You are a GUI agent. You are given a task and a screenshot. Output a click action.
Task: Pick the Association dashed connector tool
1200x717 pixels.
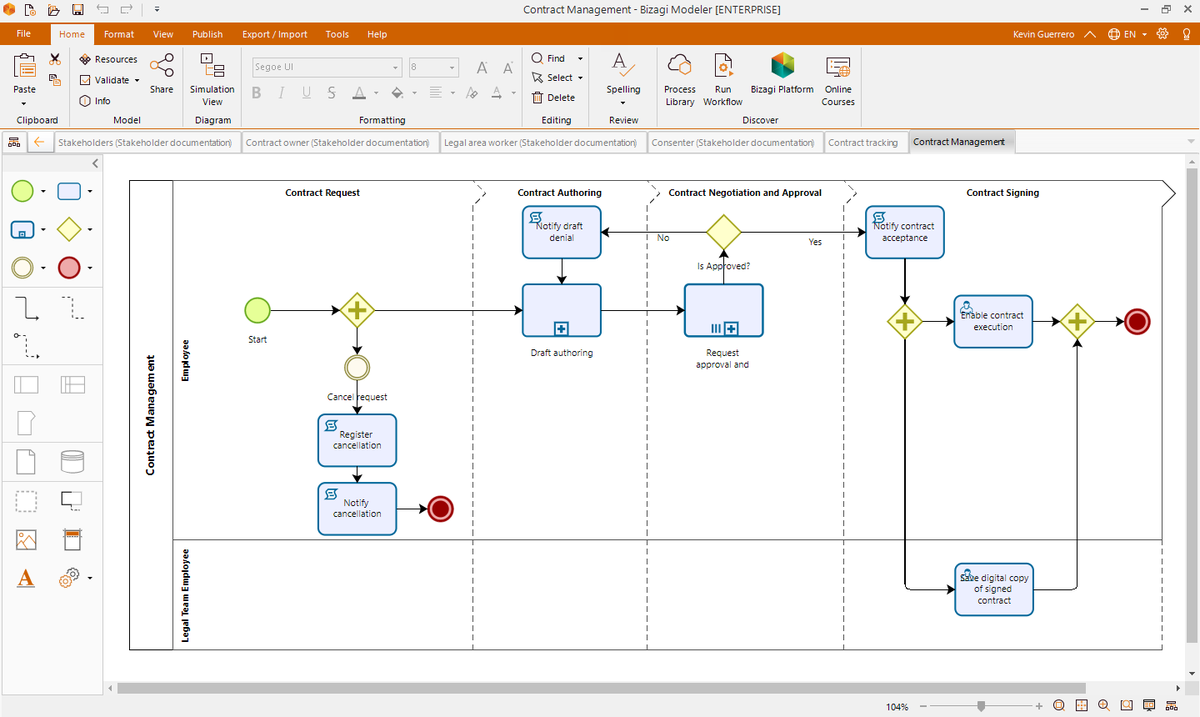tap(72, 306)
